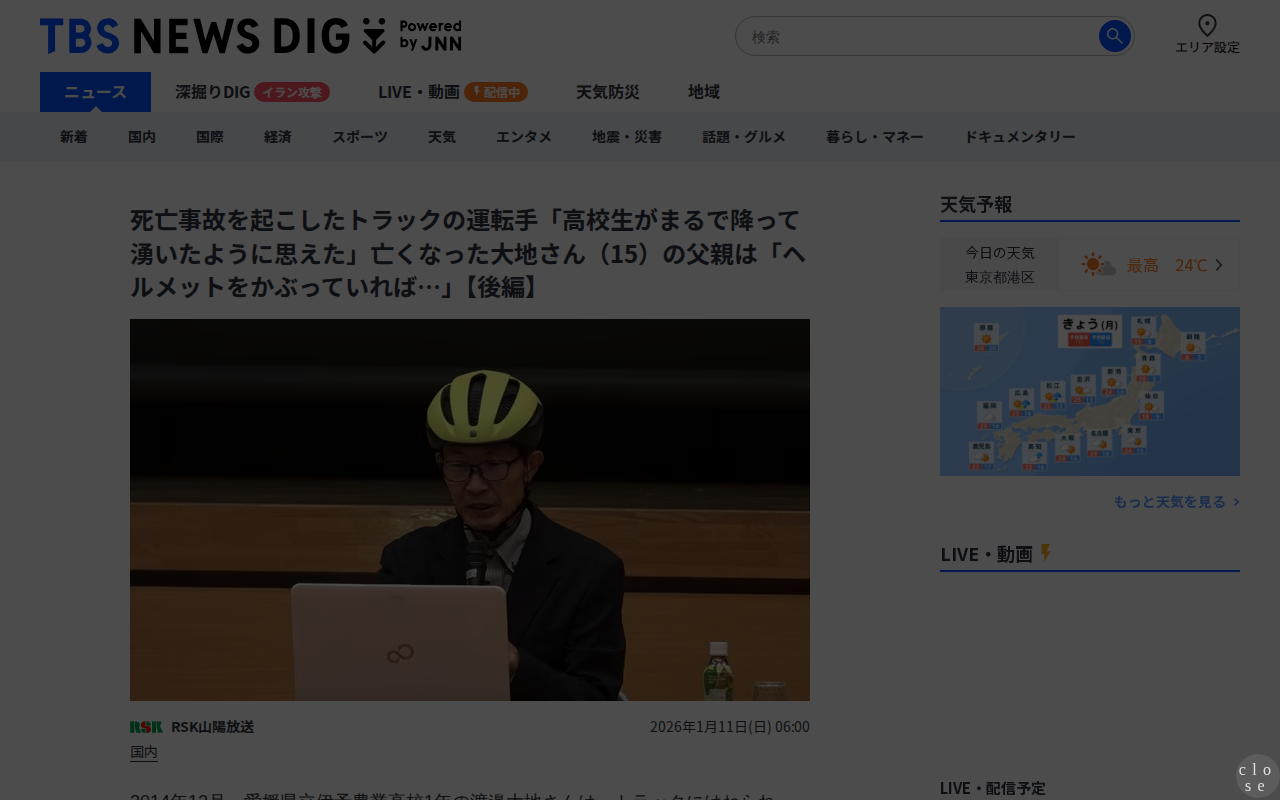Go to 天気 category in sub navigation
This screenshot has height=800, width=1280.
[x=442, y=137]
